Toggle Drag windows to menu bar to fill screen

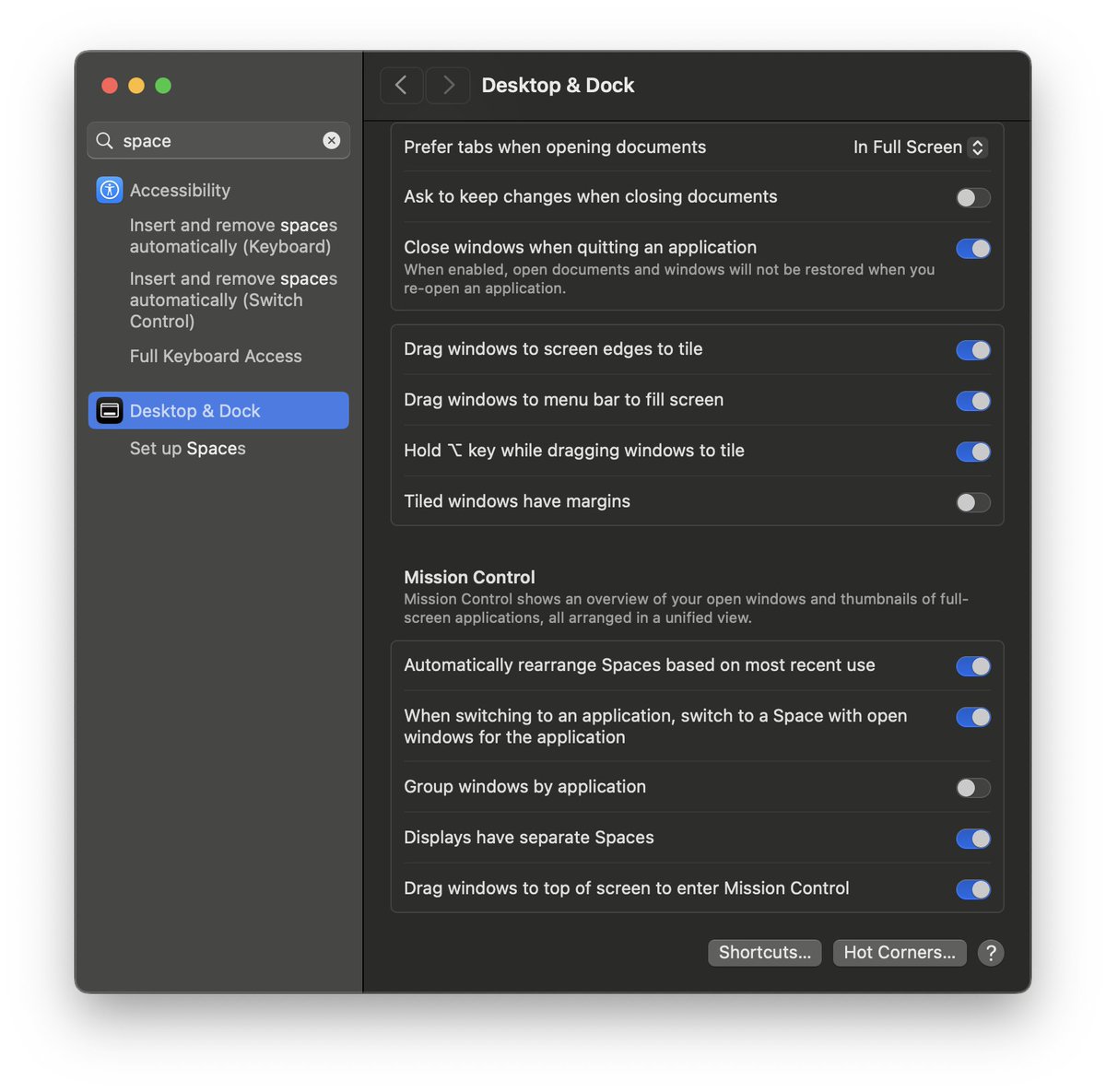pyautogui.click(x=973, y=400)
